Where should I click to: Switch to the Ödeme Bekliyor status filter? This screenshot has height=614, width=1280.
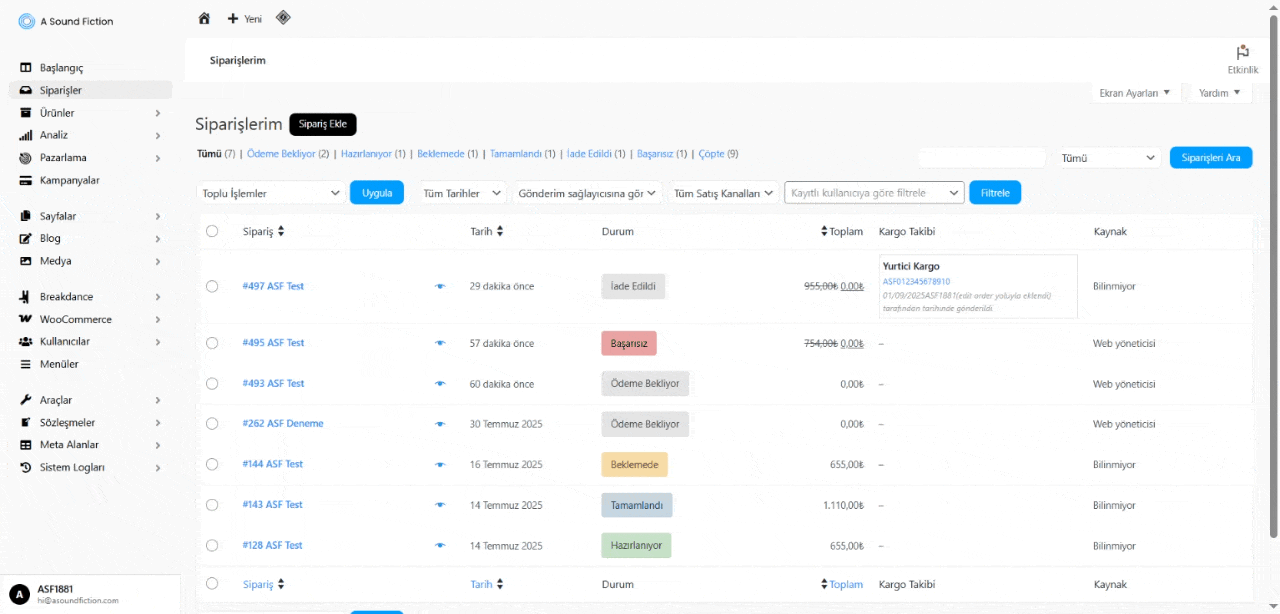coord(281,154)
